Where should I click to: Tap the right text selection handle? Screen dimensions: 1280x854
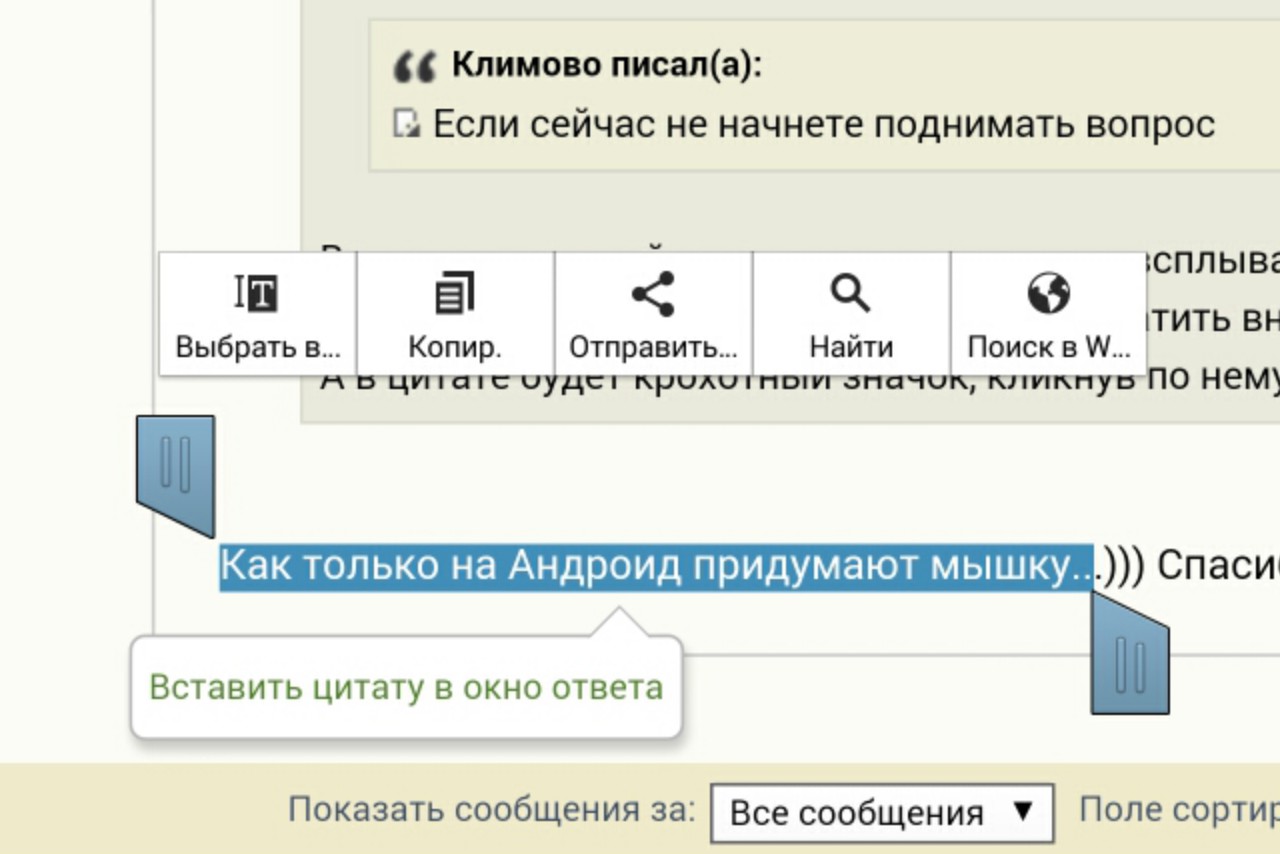(x=1130, y=660)
